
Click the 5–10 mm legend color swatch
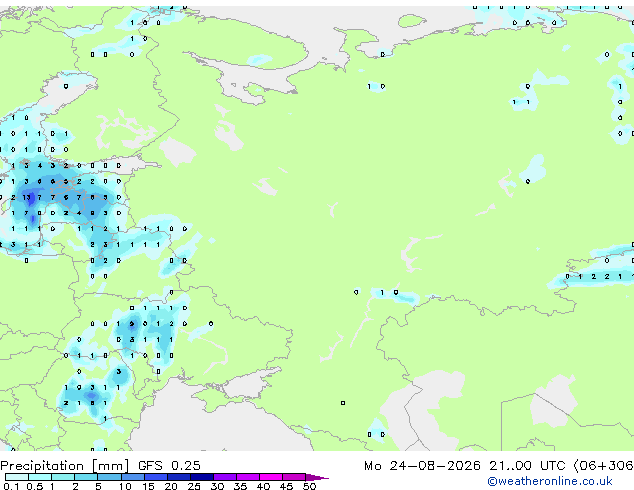pos(109,477)
